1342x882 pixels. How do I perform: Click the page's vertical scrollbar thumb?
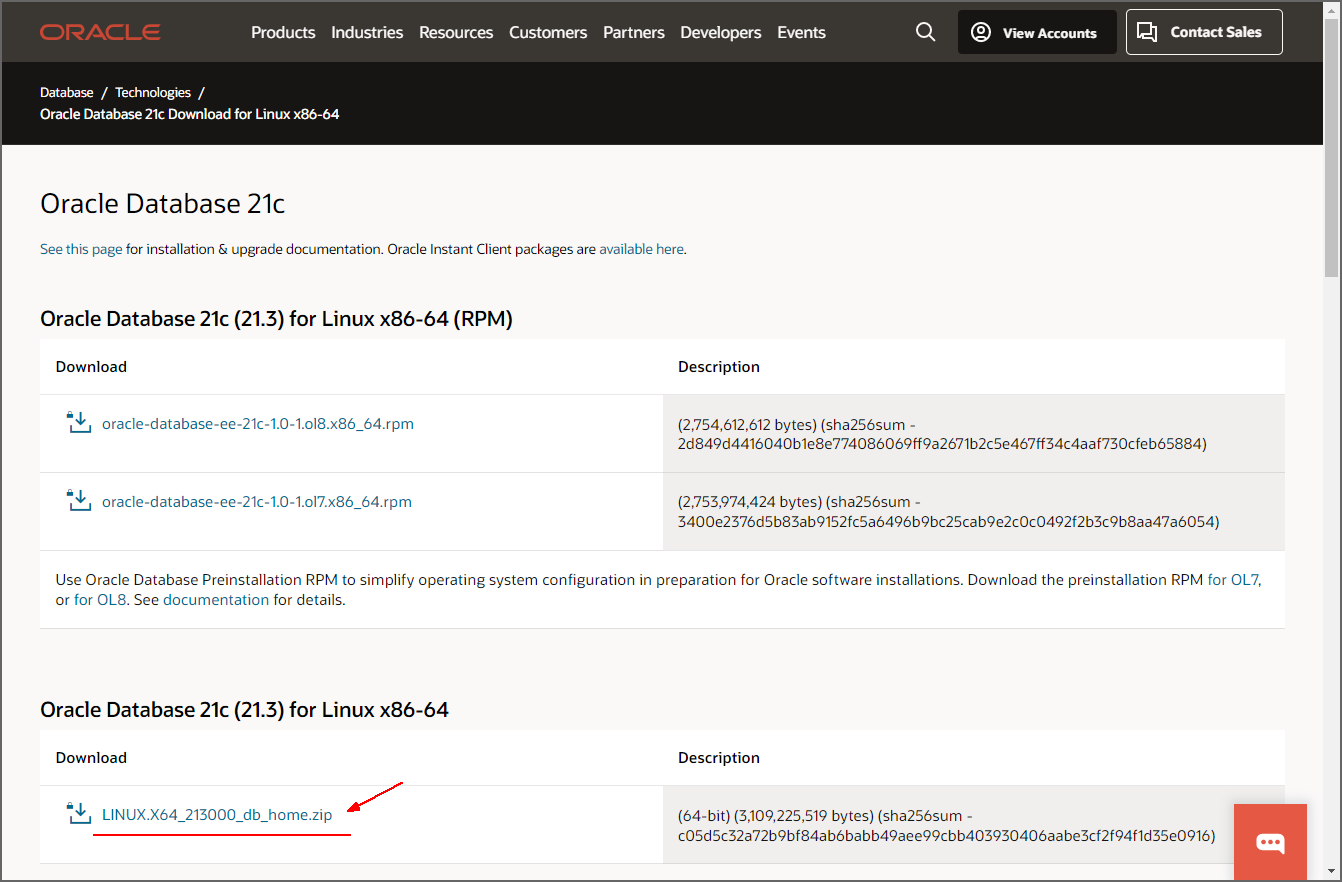coord(1331,148)
